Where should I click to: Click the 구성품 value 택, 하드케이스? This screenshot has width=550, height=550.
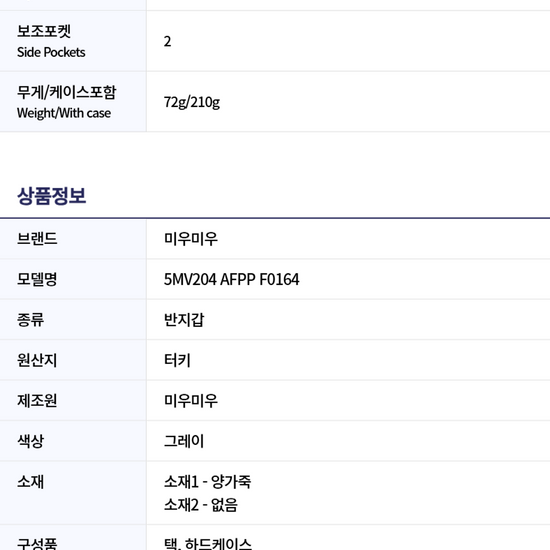(208, 543)
